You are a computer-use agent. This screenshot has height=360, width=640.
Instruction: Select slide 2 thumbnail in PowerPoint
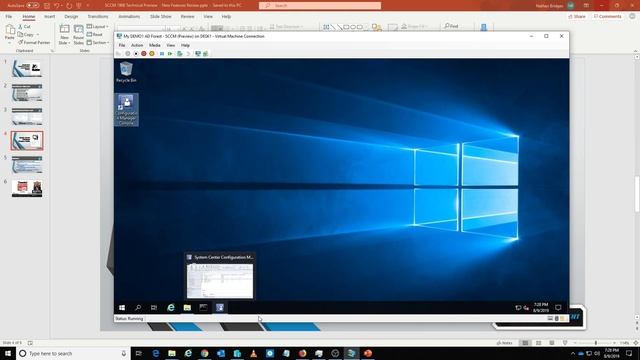coord(27,93)
